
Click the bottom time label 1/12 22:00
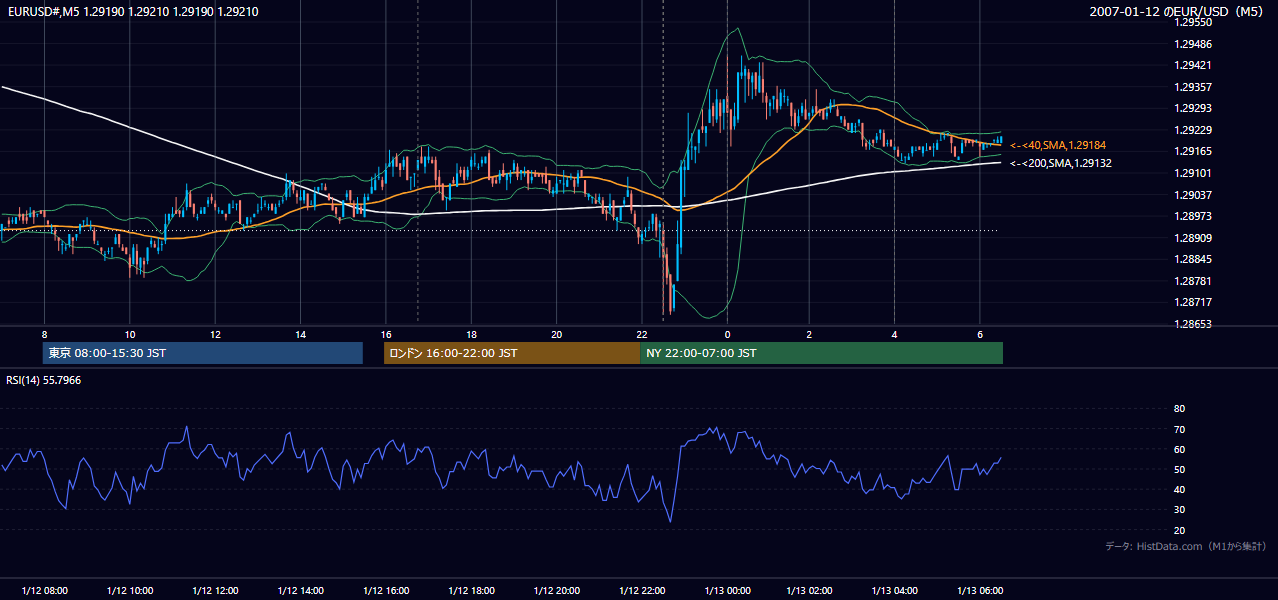643,590
